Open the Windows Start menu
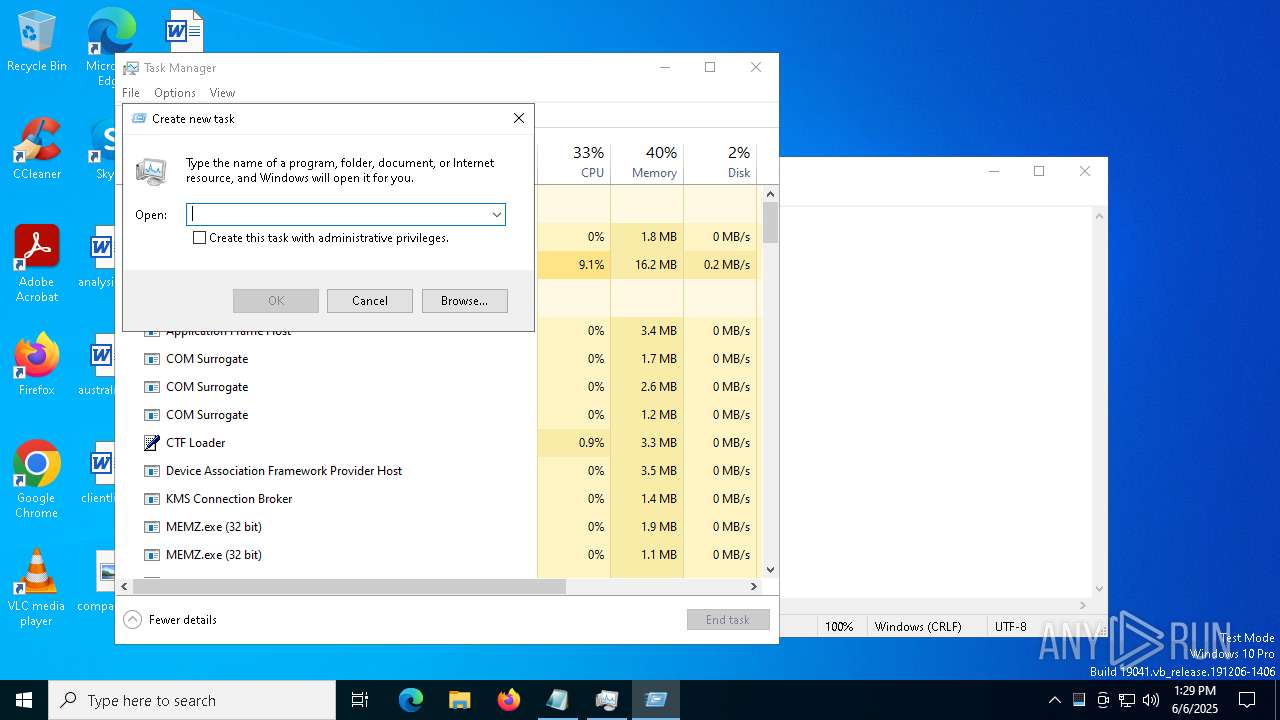 point(24,700)
